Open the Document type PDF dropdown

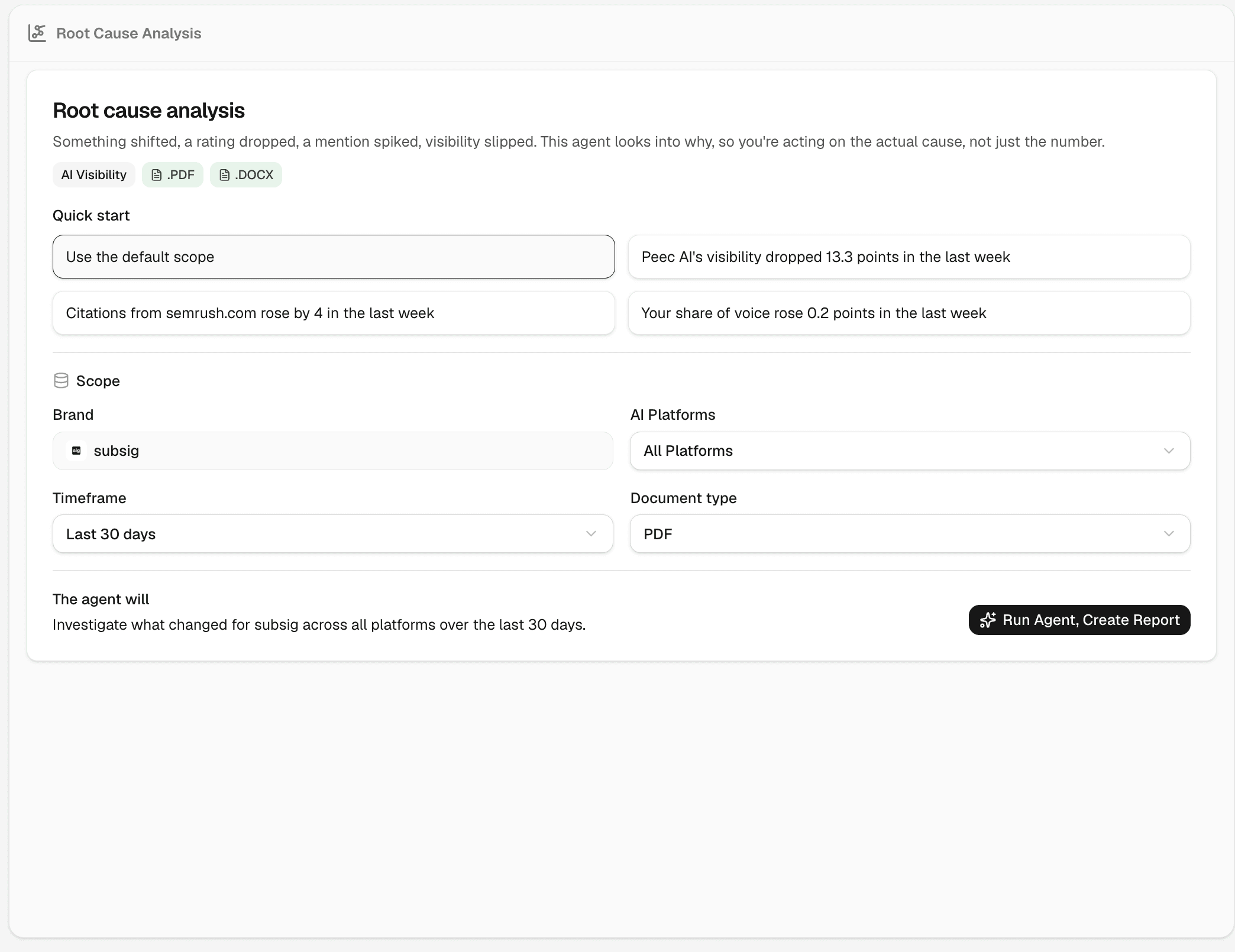910,534
